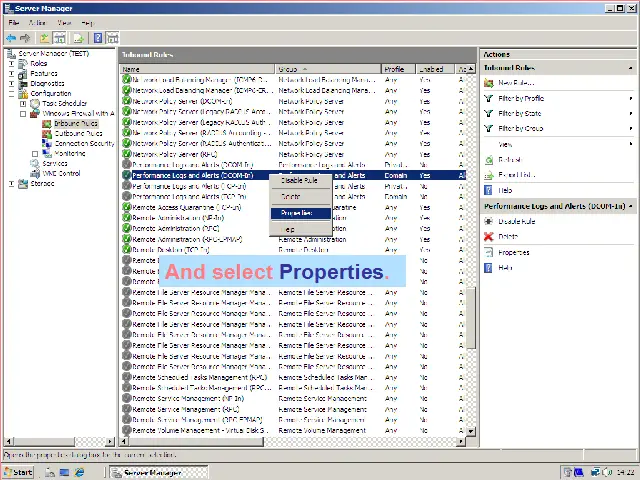Image resolution: width=640 pixels, height=480 pixels.
Task: Click the Help icon in Inbound Rules actions
Action: [488, 191]
